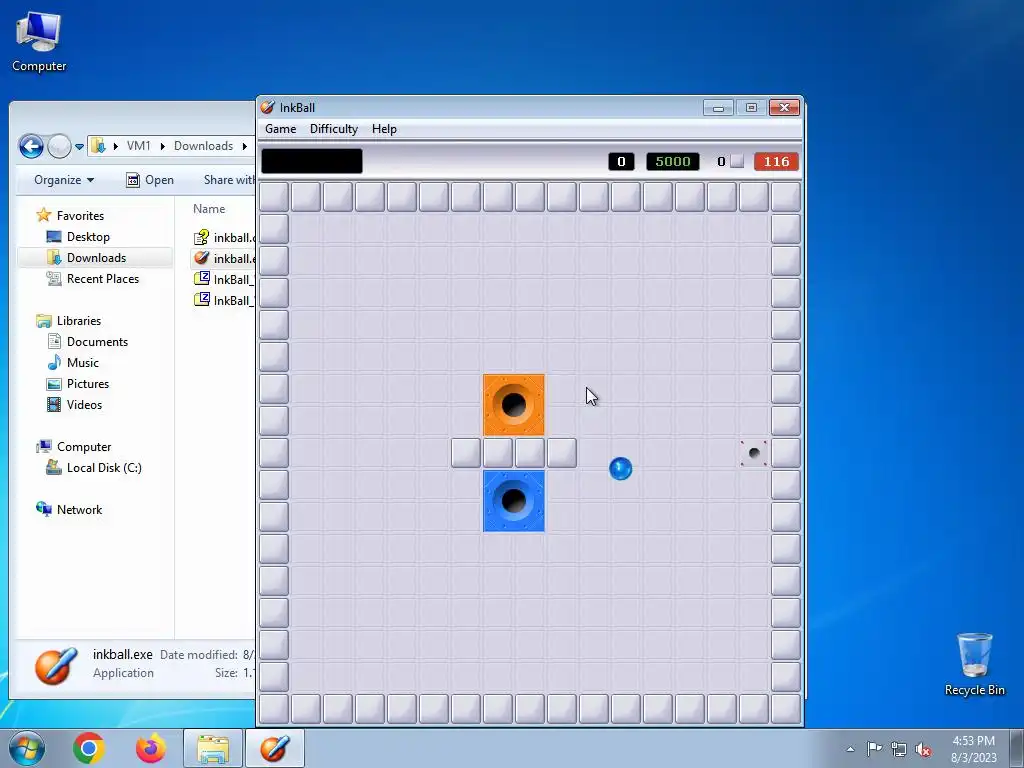Expand the arrow before VM1 breadcrumb

(x=116, y=146)
